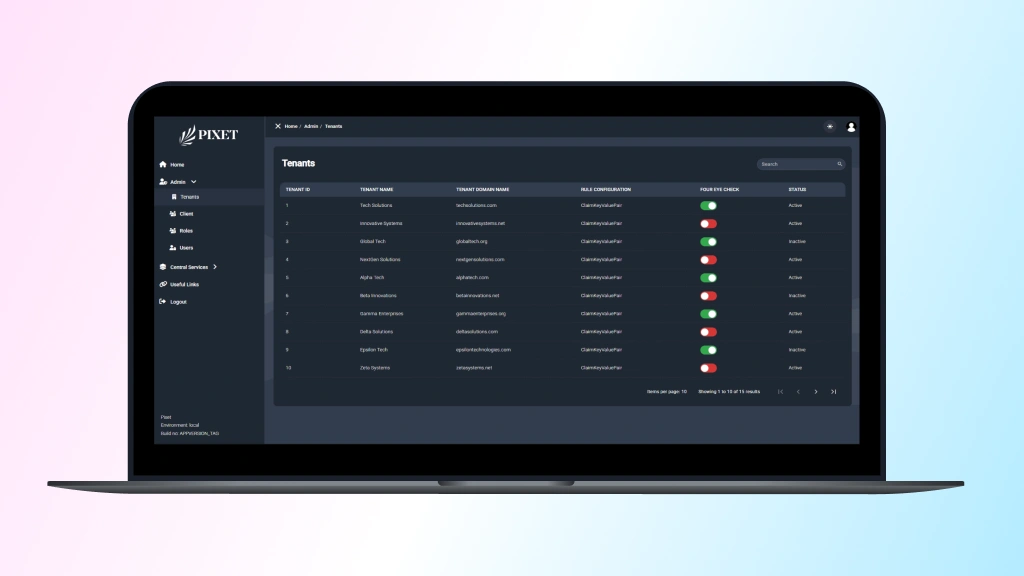The image size is (1024, 576).
Task: Enable Four Eye Check for Innovative Systems
Action: (x=708, y=224)
